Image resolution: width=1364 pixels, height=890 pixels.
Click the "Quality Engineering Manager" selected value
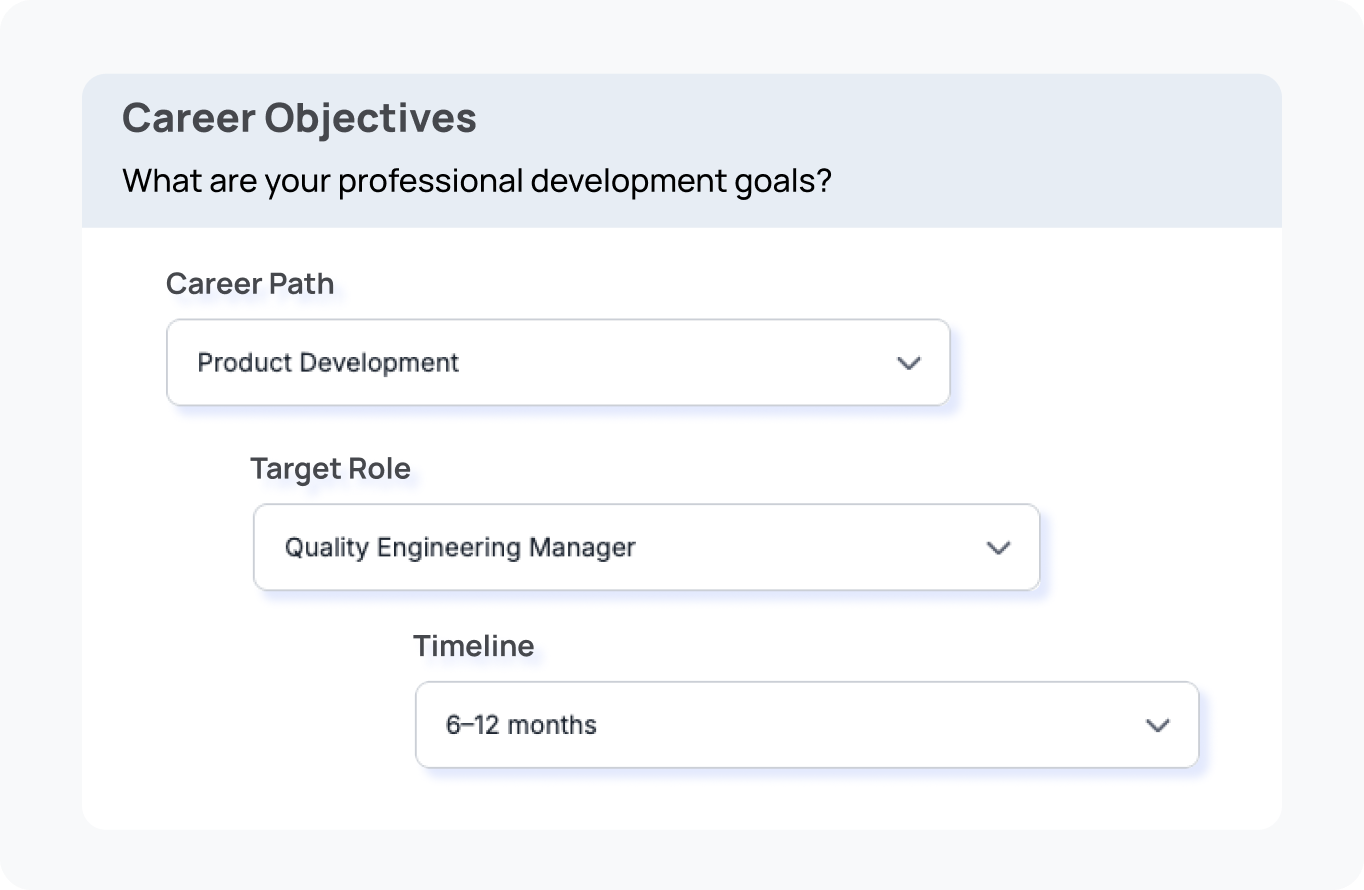click(x=460, y=548)
